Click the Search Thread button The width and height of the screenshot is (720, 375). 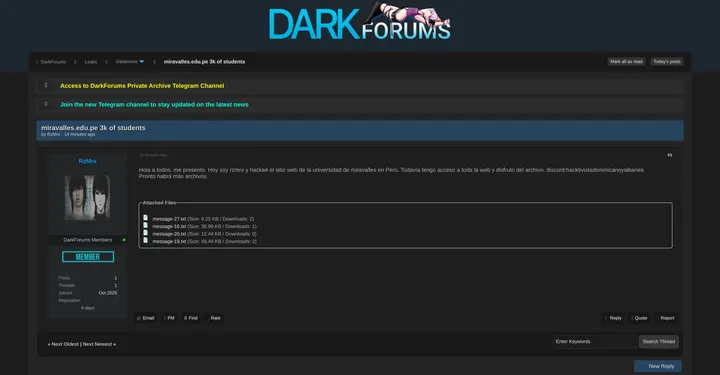point(658,341)
